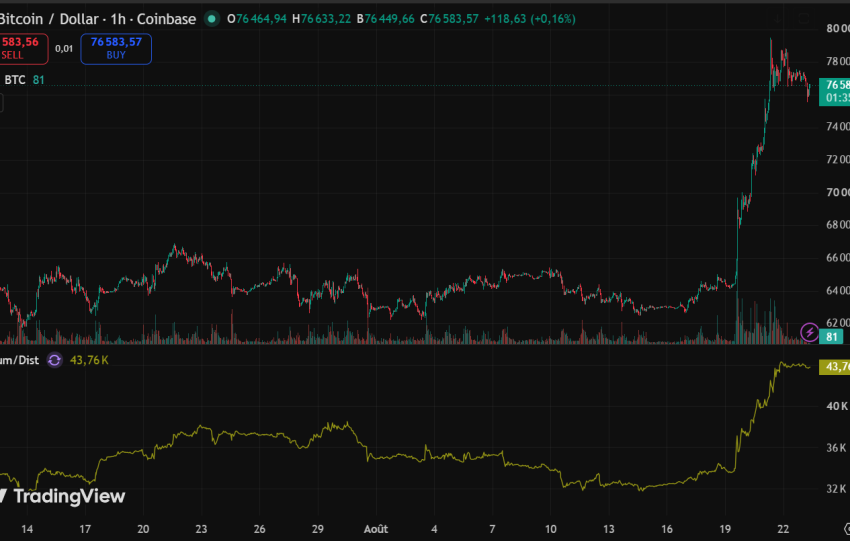Click date 10 on the time axis
The height and width of the screenshot is (541, 850).
551,529
